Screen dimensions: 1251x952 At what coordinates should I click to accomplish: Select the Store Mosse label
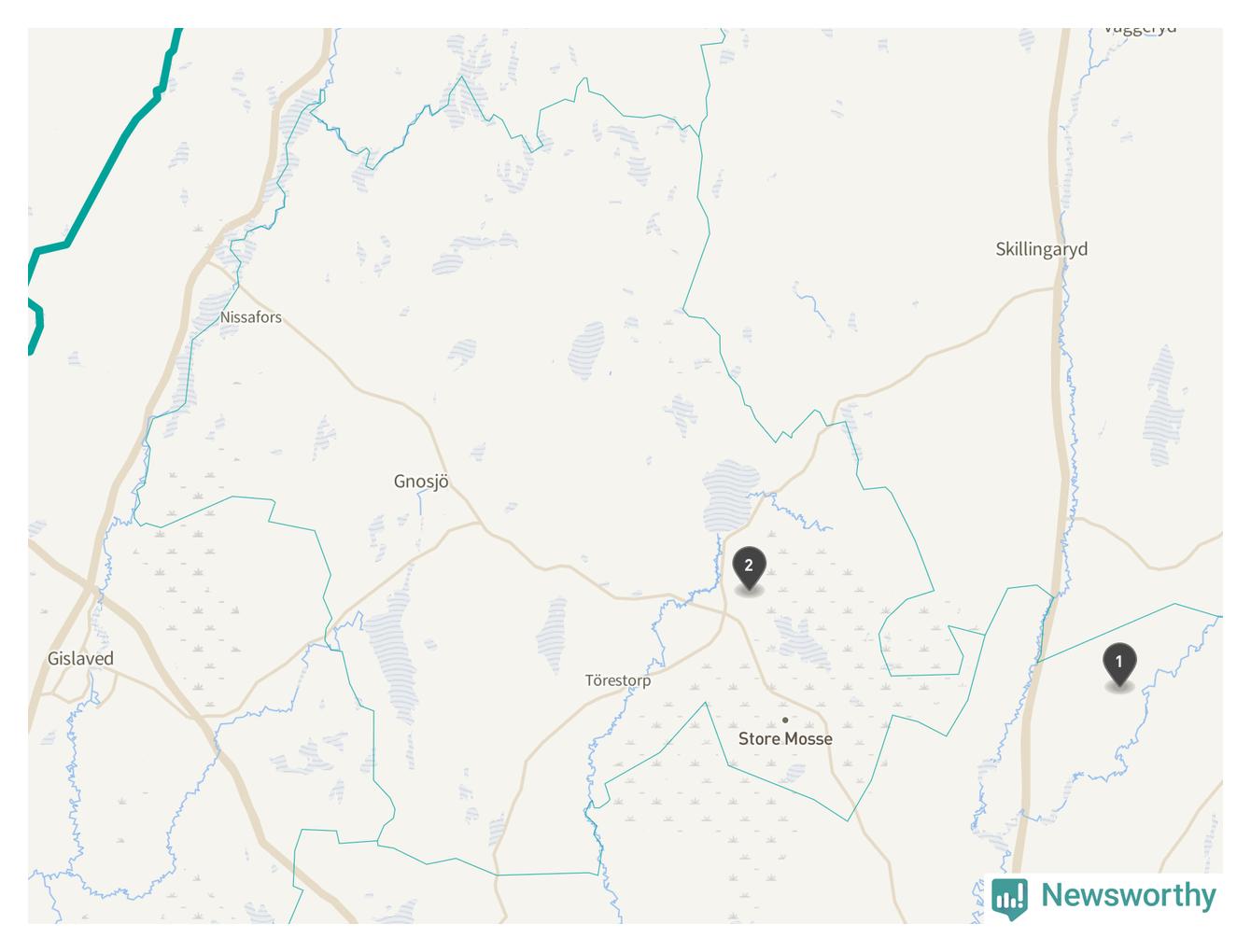pos(785,738)
